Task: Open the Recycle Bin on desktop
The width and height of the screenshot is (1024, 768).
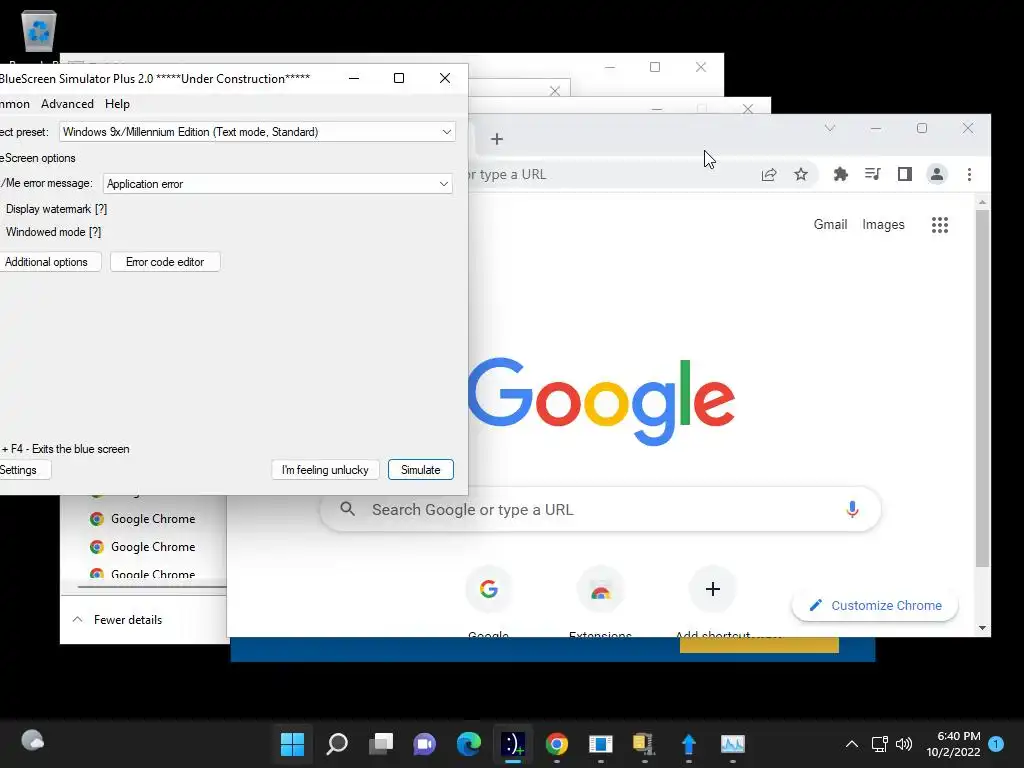Action: (x=39, y=31)
